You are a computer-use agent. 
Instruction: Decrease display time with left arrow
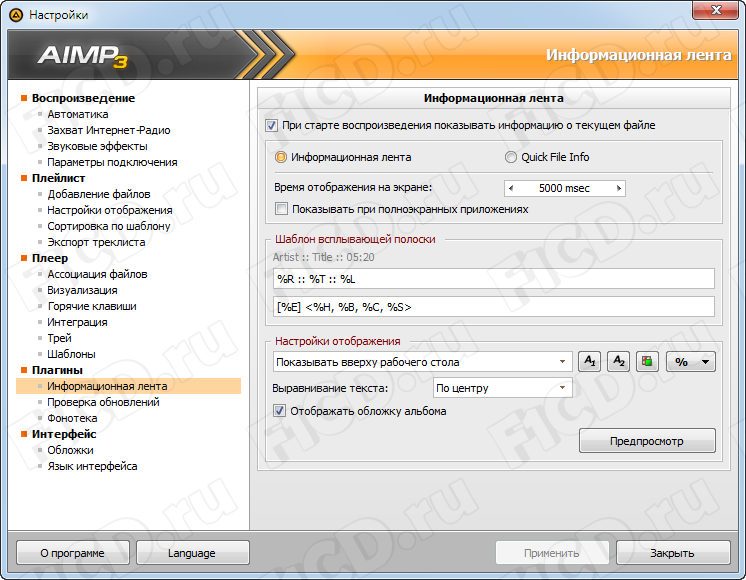(x=511, y=188)
